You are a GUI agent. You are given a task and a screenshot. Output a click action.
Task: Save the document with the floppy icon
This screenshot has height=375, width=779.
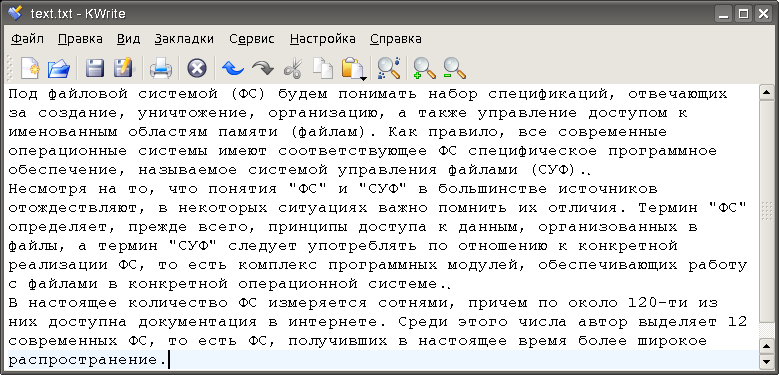[x=94, y=68]
